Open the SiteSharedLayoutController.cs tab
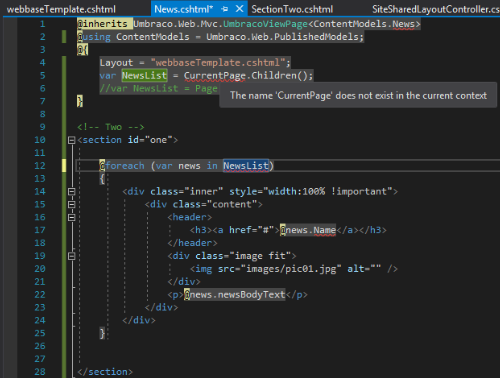500x378 pixels. click(x=436, y=9)
